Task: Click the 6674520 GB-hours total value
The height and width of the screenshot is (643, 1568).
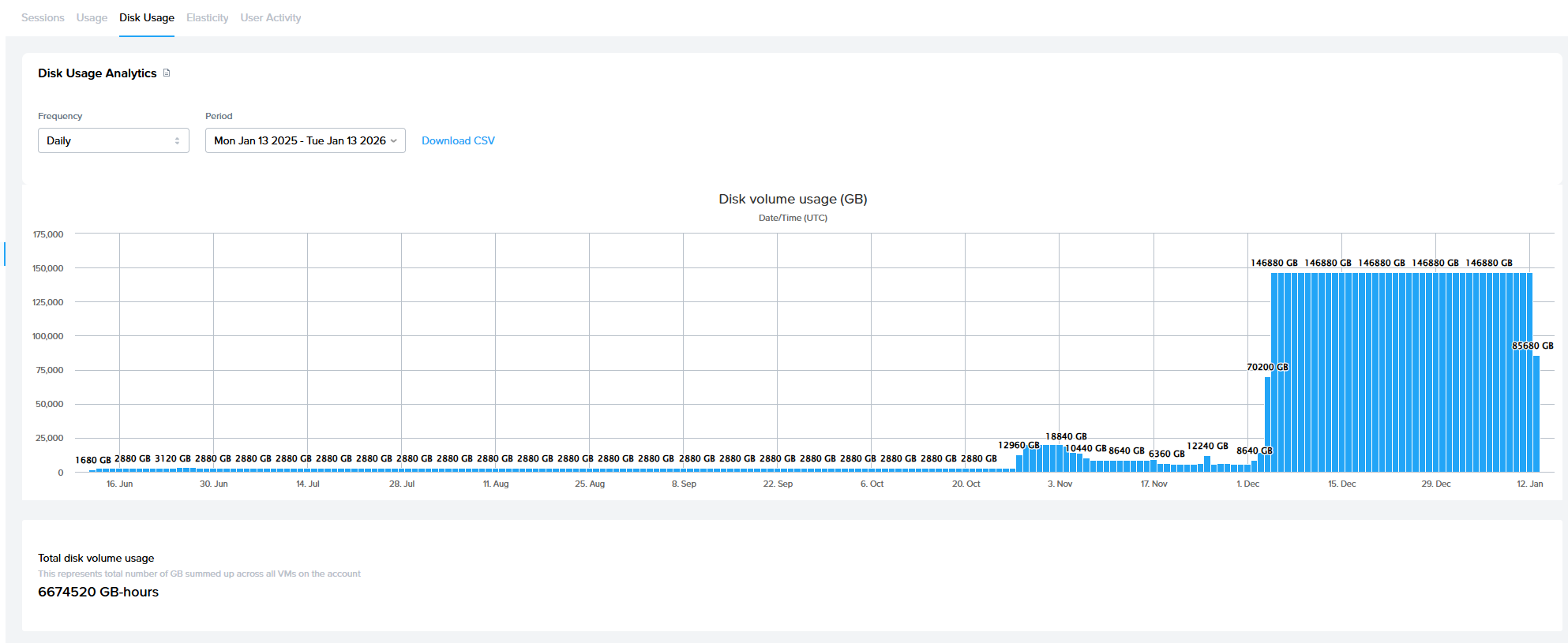Action: 98,592
